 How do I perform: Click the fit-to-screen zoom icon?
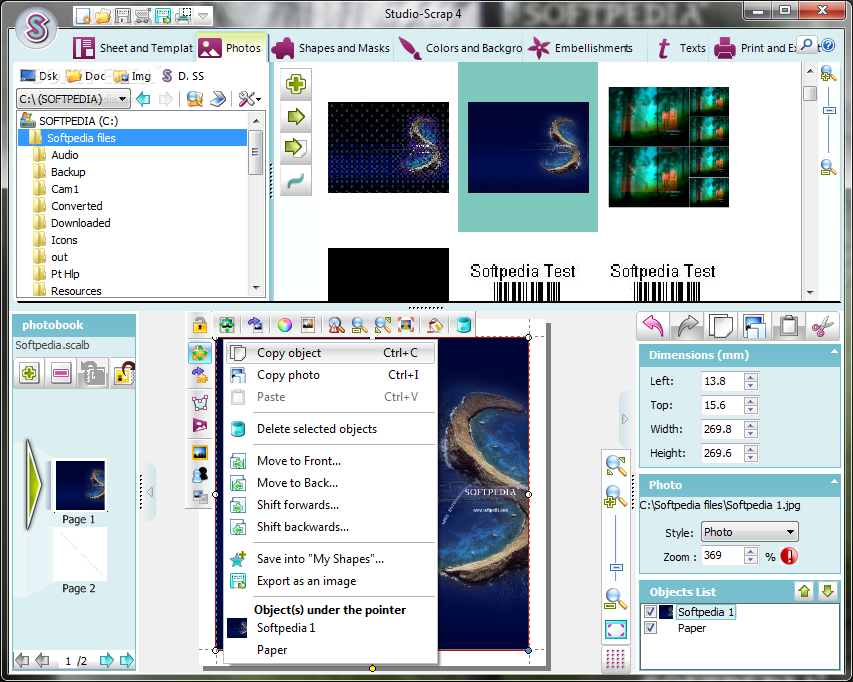616,630
